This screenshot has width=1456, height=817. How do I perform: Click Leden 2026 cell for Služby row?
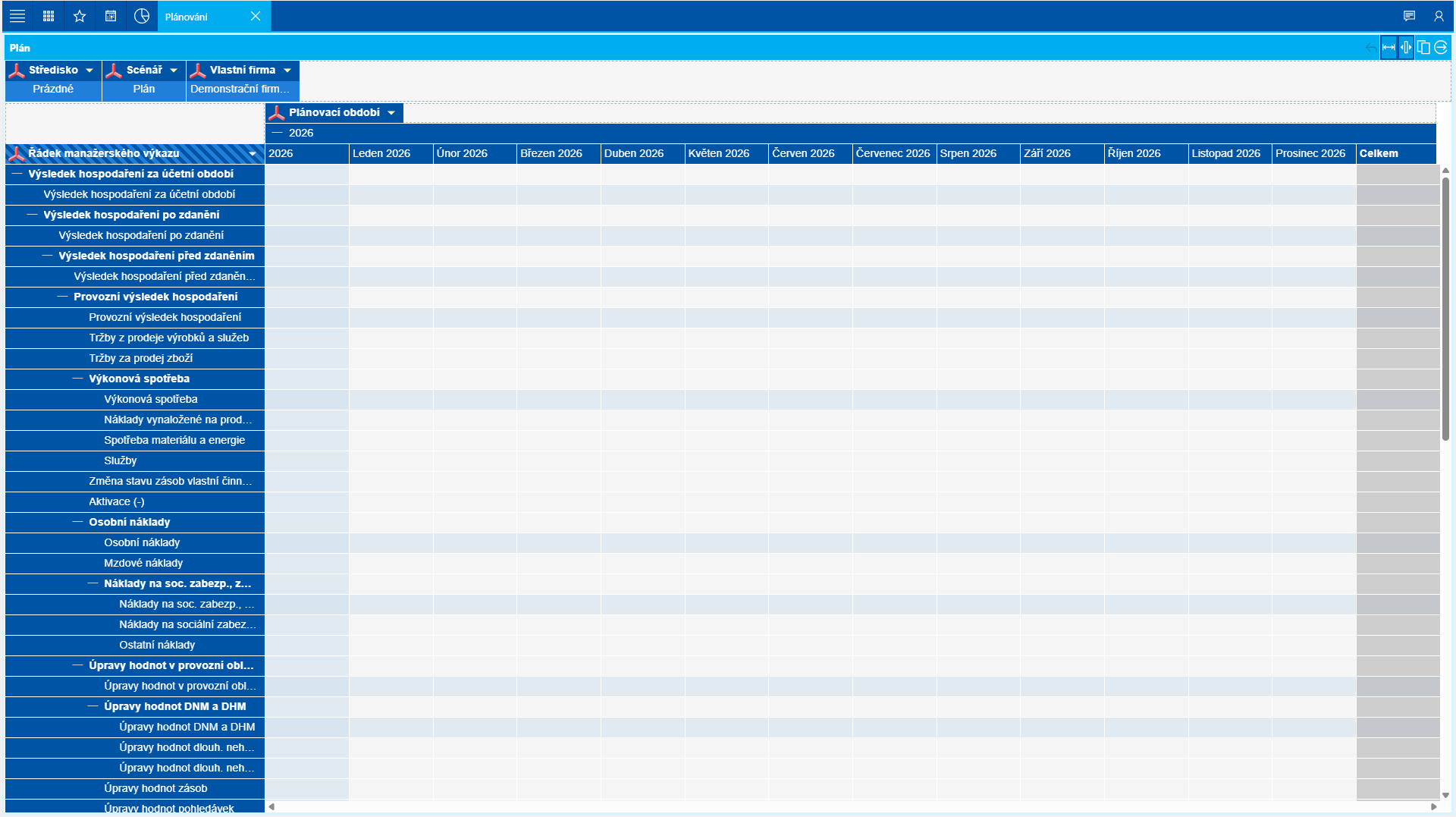[x=391, y=461]
